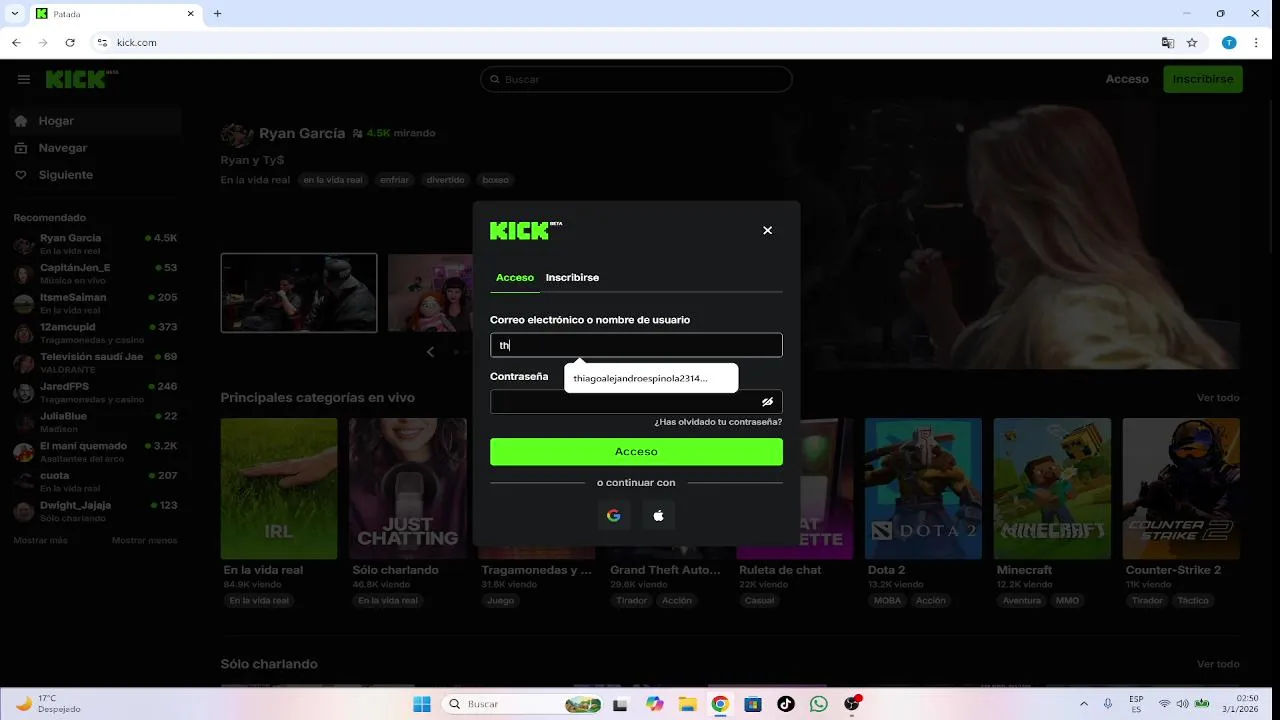Click Mostrar más in sidebar

coord(40,540)
